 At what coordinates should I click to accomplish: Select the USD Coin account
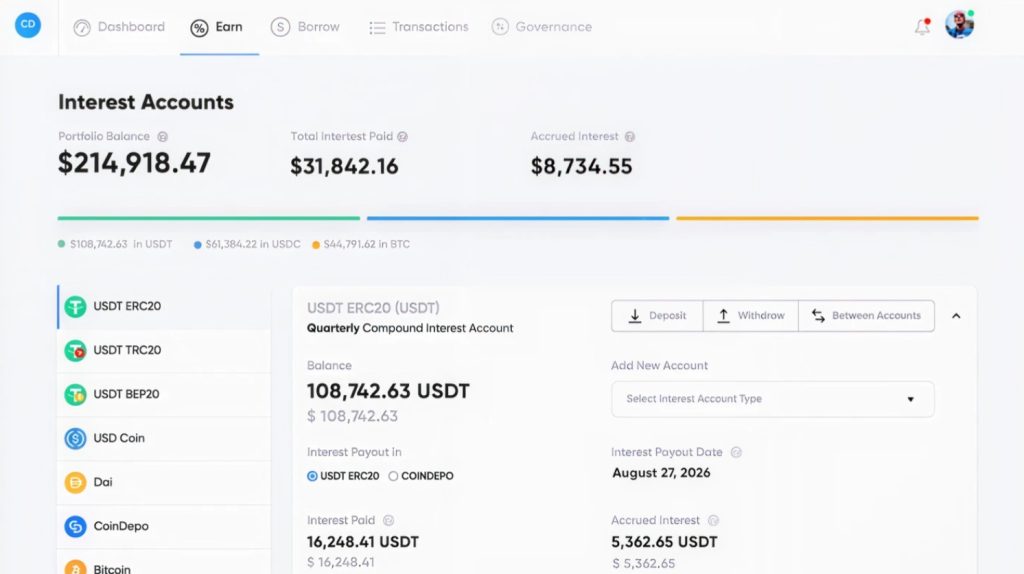tap(164, 438)
